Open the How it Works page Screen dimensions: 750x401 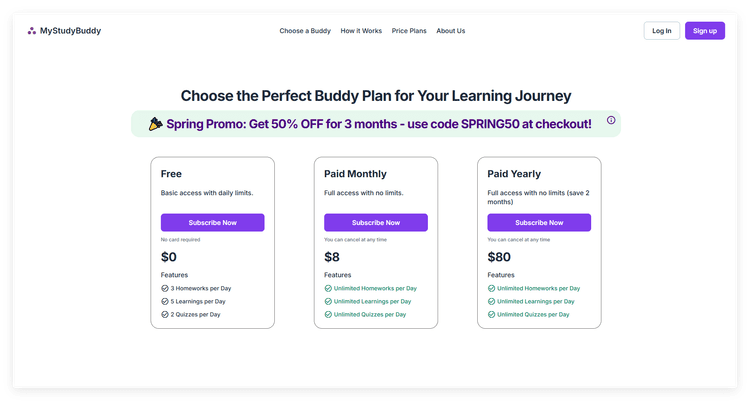[x=361, y=31]
